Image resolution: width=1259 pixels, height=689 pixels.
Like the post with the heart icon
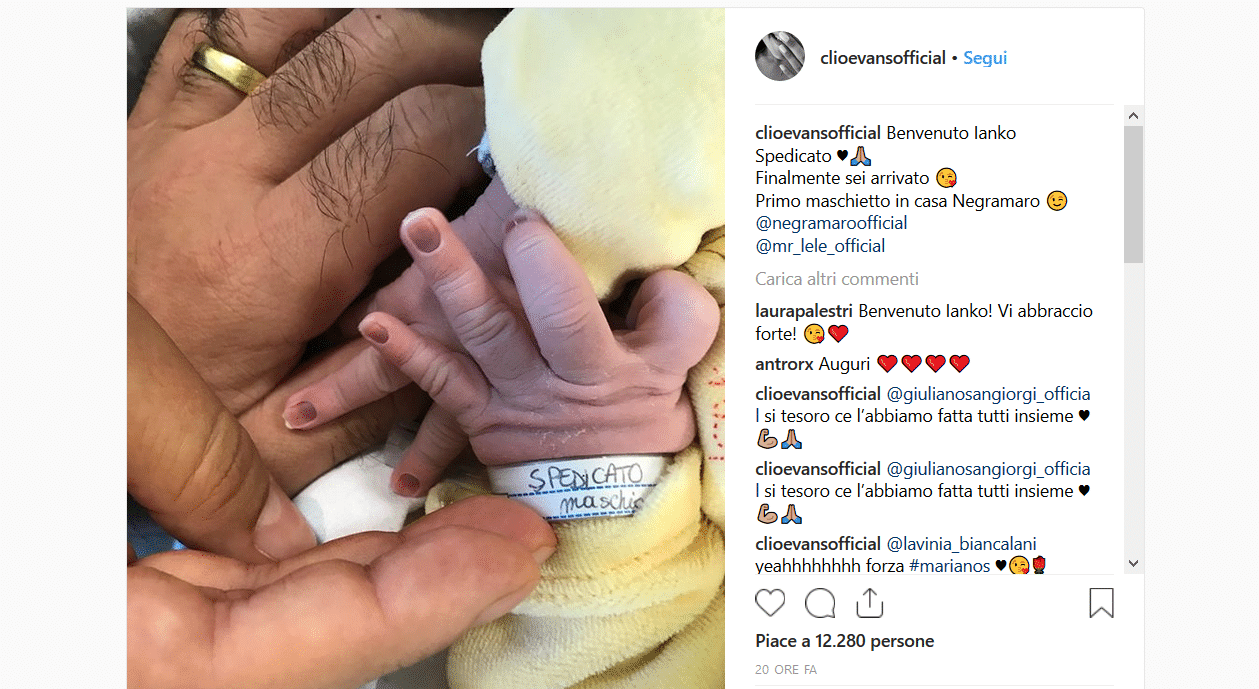[770, 603]
